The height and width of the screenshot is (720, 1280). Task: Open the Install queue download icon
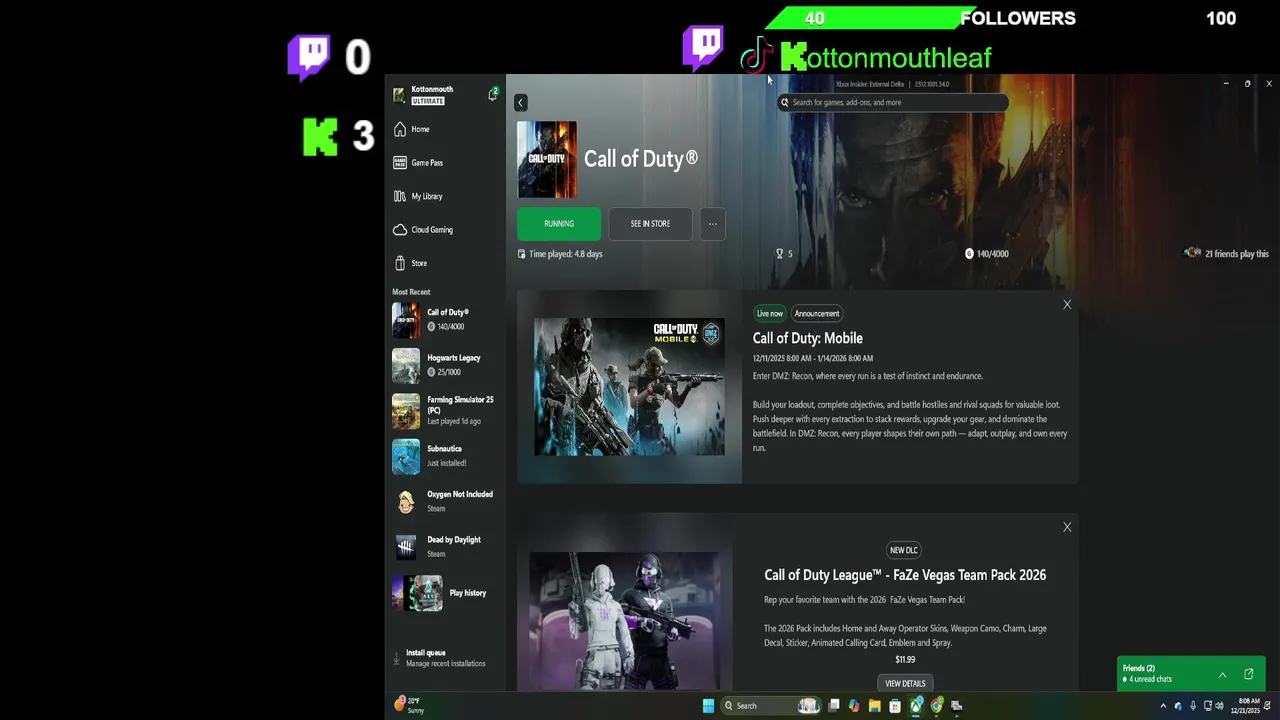(x=397, y=658)
